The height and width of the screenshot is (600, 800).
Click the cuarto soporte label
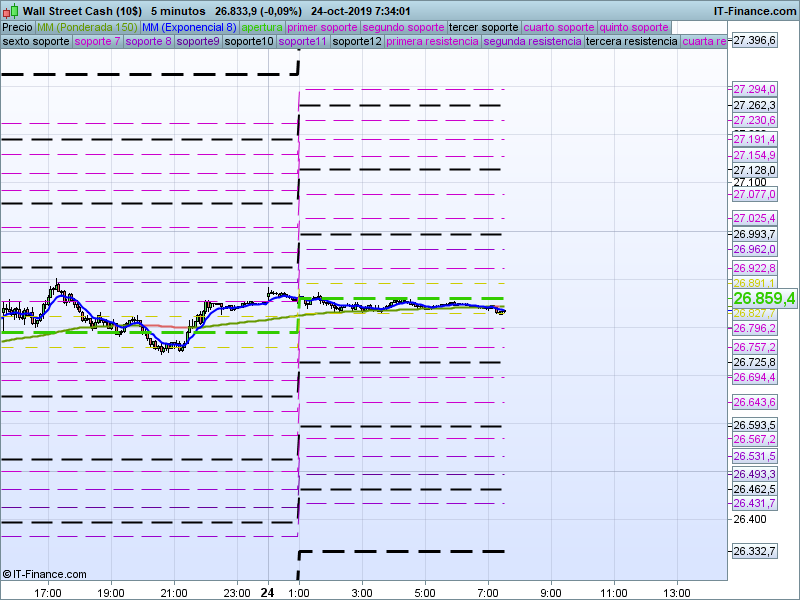pos(559,27)
